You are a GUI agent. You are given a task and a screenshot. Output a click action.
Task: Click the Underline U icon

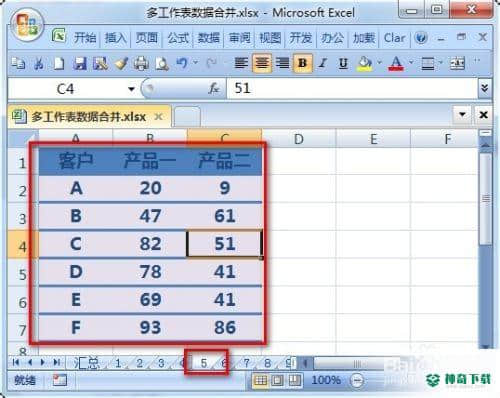343,63
